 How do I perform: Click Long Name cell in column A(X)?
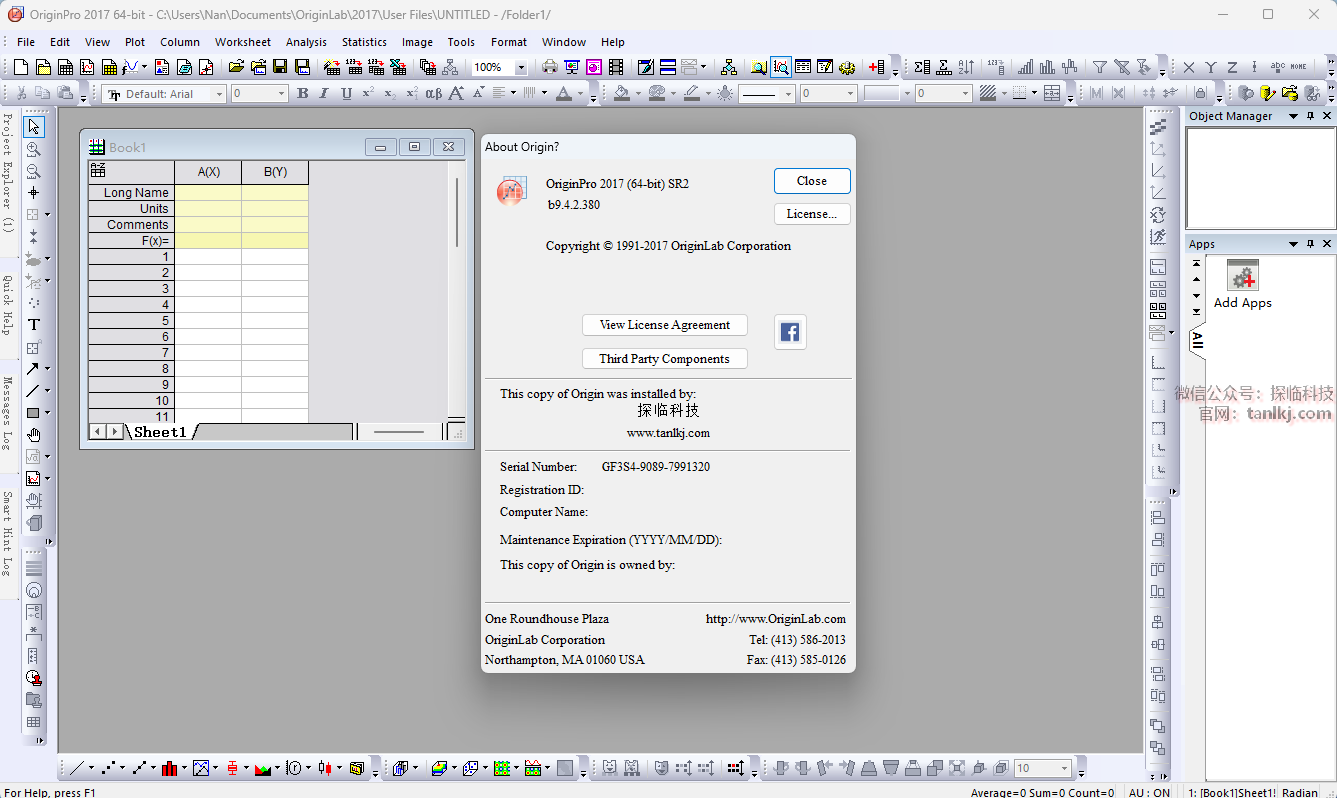click(208, 192)
